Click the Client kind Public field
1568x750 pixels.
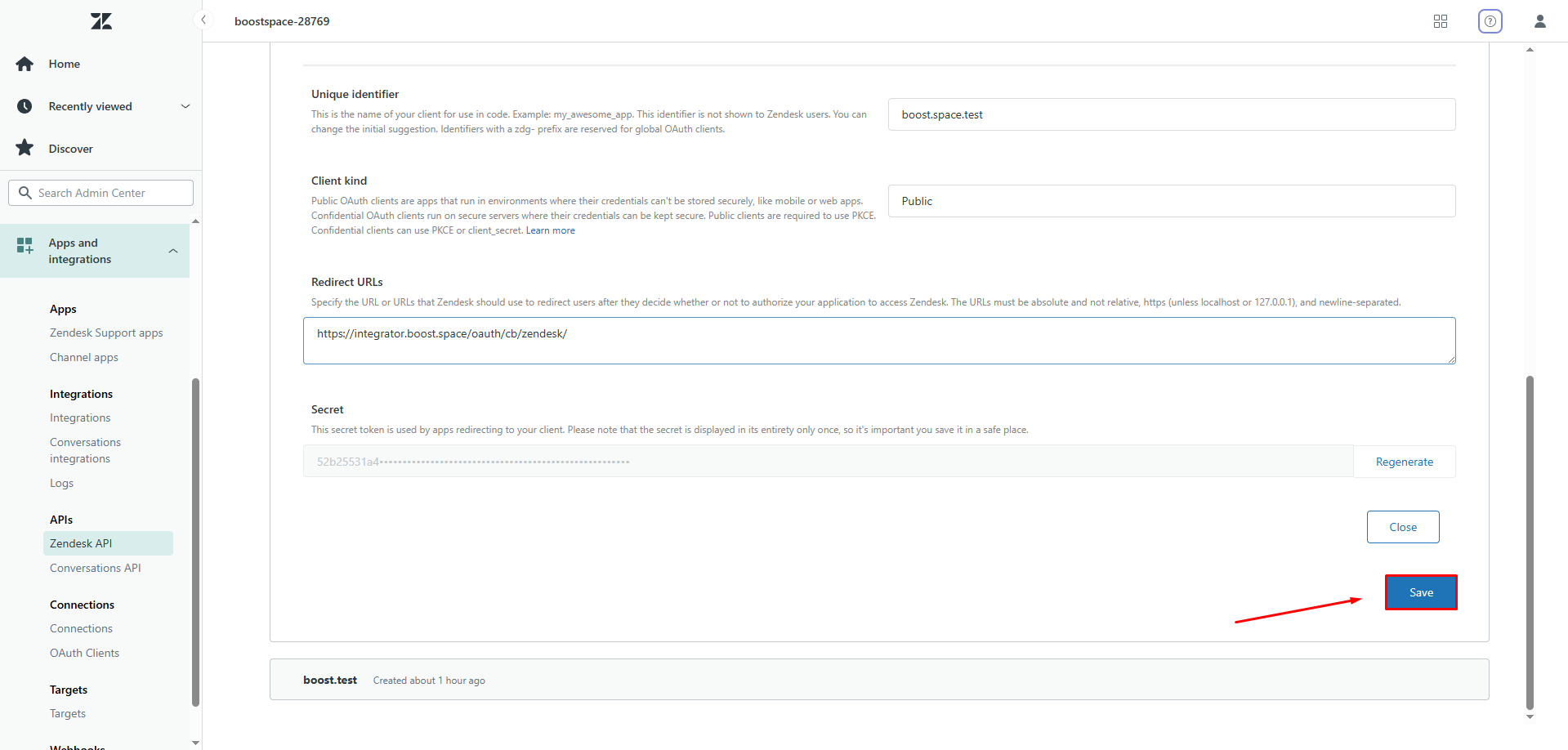(x=1172, y=201)
